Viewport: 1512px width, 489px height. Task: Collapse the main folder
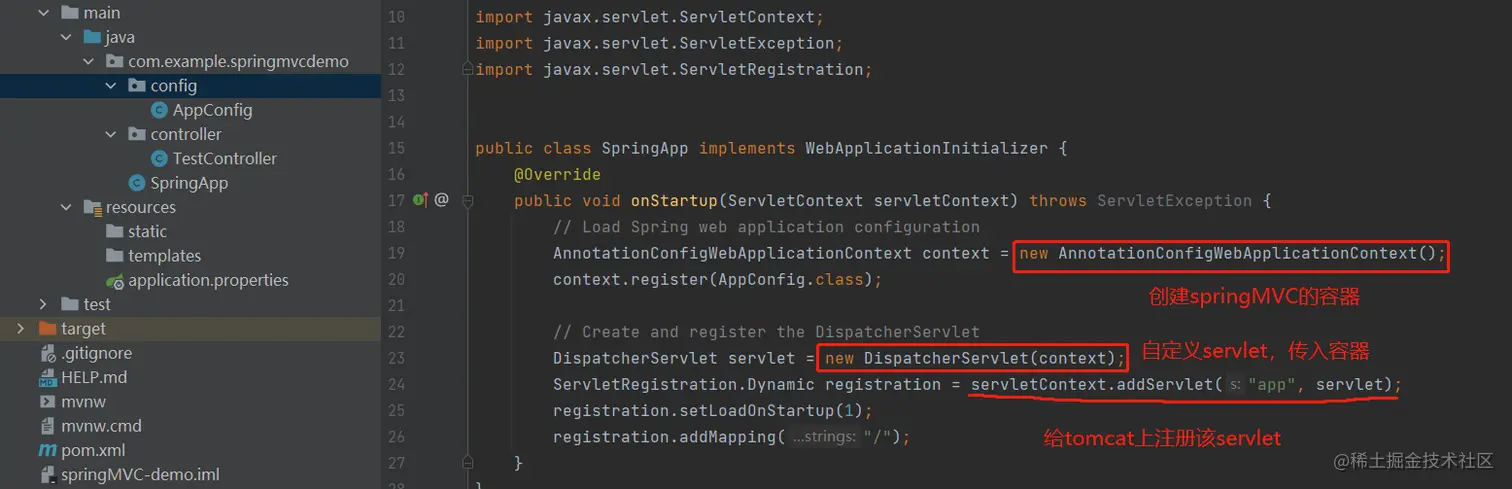pos(43,13)
